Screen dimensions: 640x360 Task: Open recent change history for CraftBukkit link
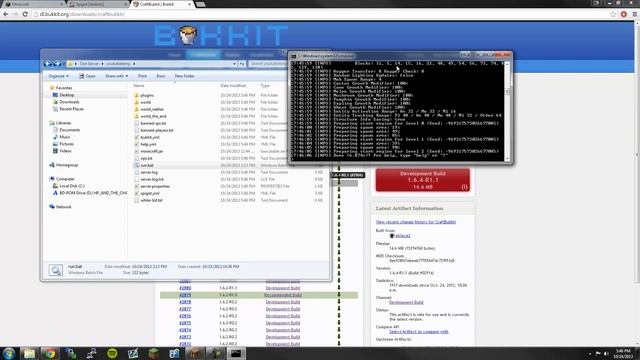click(x=416, y=222)
